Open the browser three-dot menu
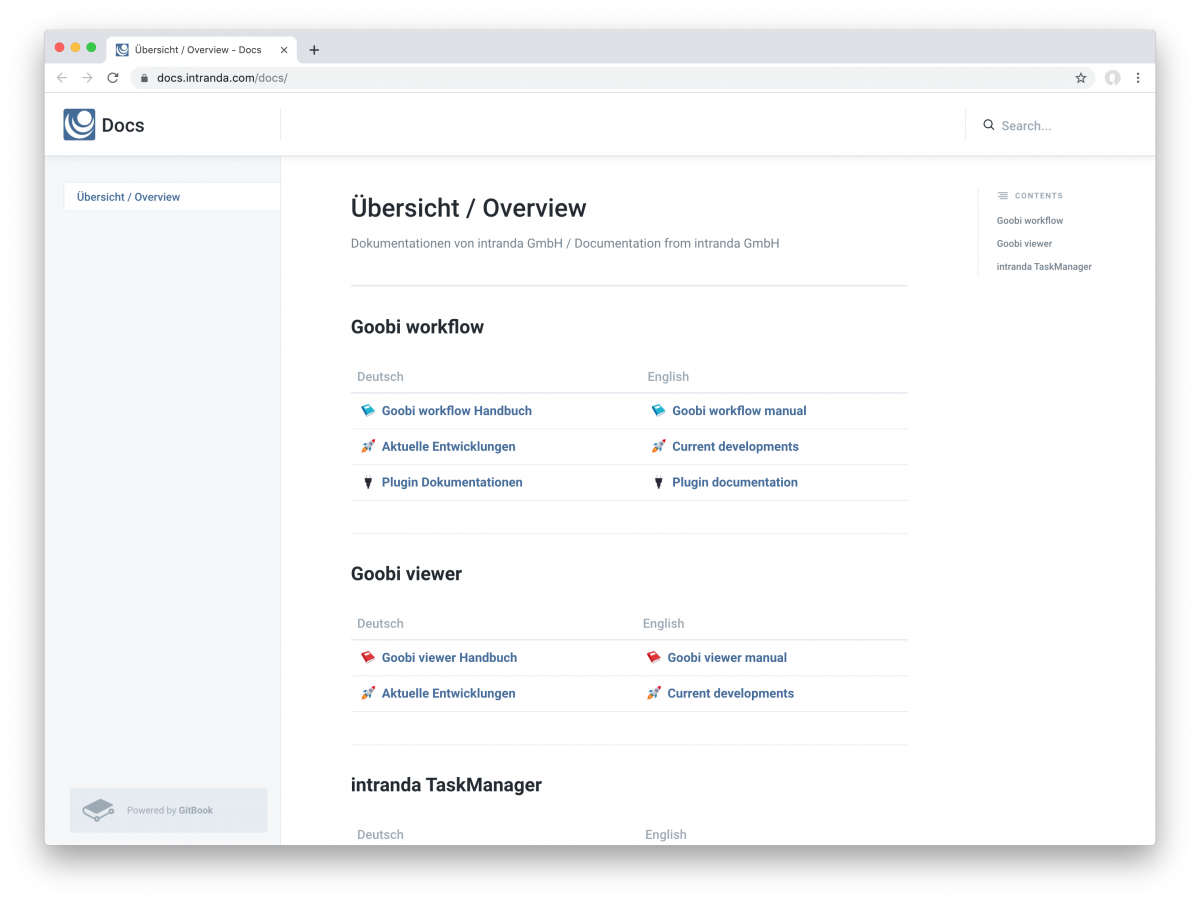This screenshot has height=904, width=1200. pyautogui.click(x=1139, y=77)
